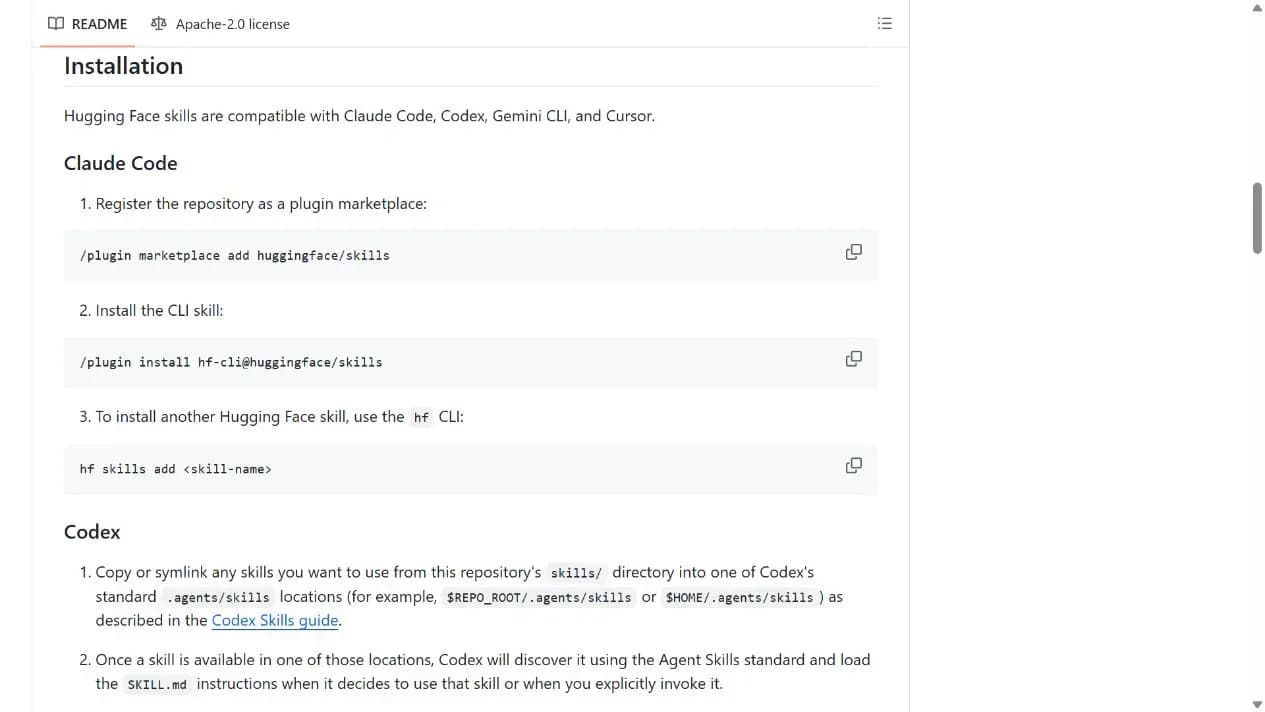
Task: Copy the hf skills add command
Action: coord(853,466)
